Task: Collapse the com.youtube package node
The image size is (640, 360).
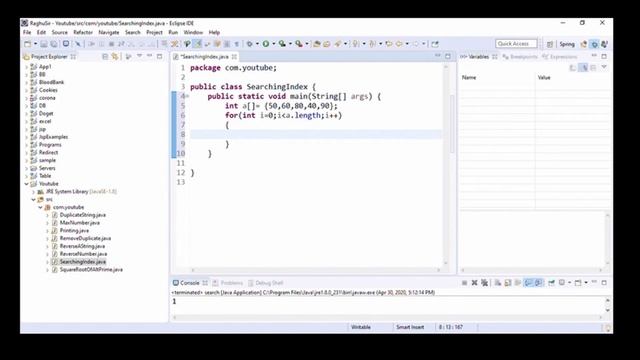Action: coord(40,207)
